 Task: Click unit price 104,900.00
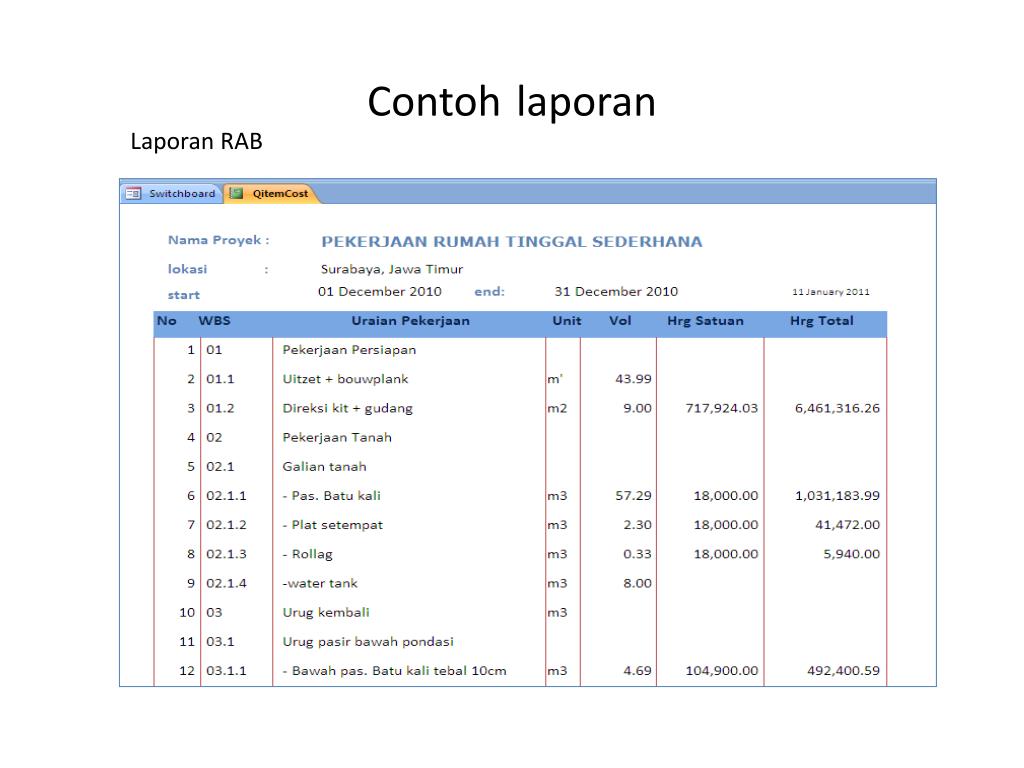coord(722,671)
